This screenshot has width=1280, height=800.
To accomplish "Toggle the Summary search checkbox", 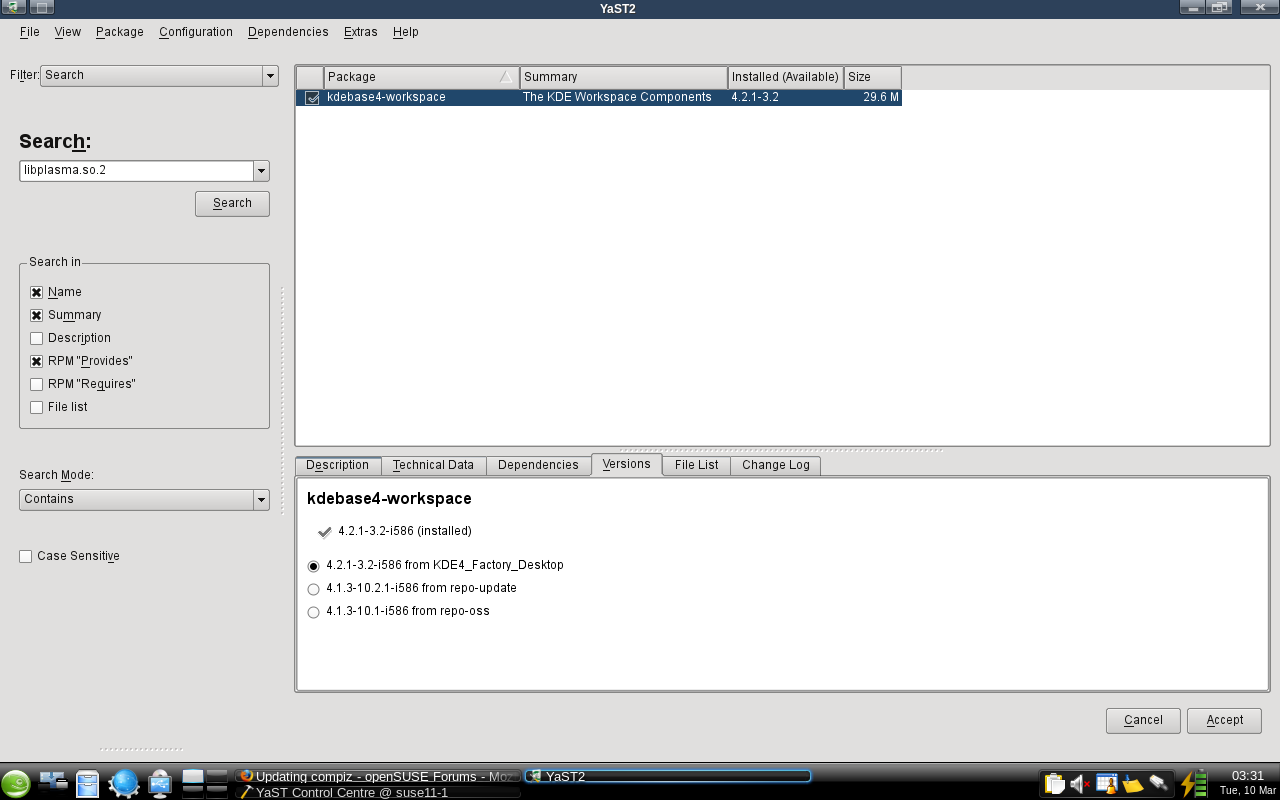I will click(x=37, y=315).
